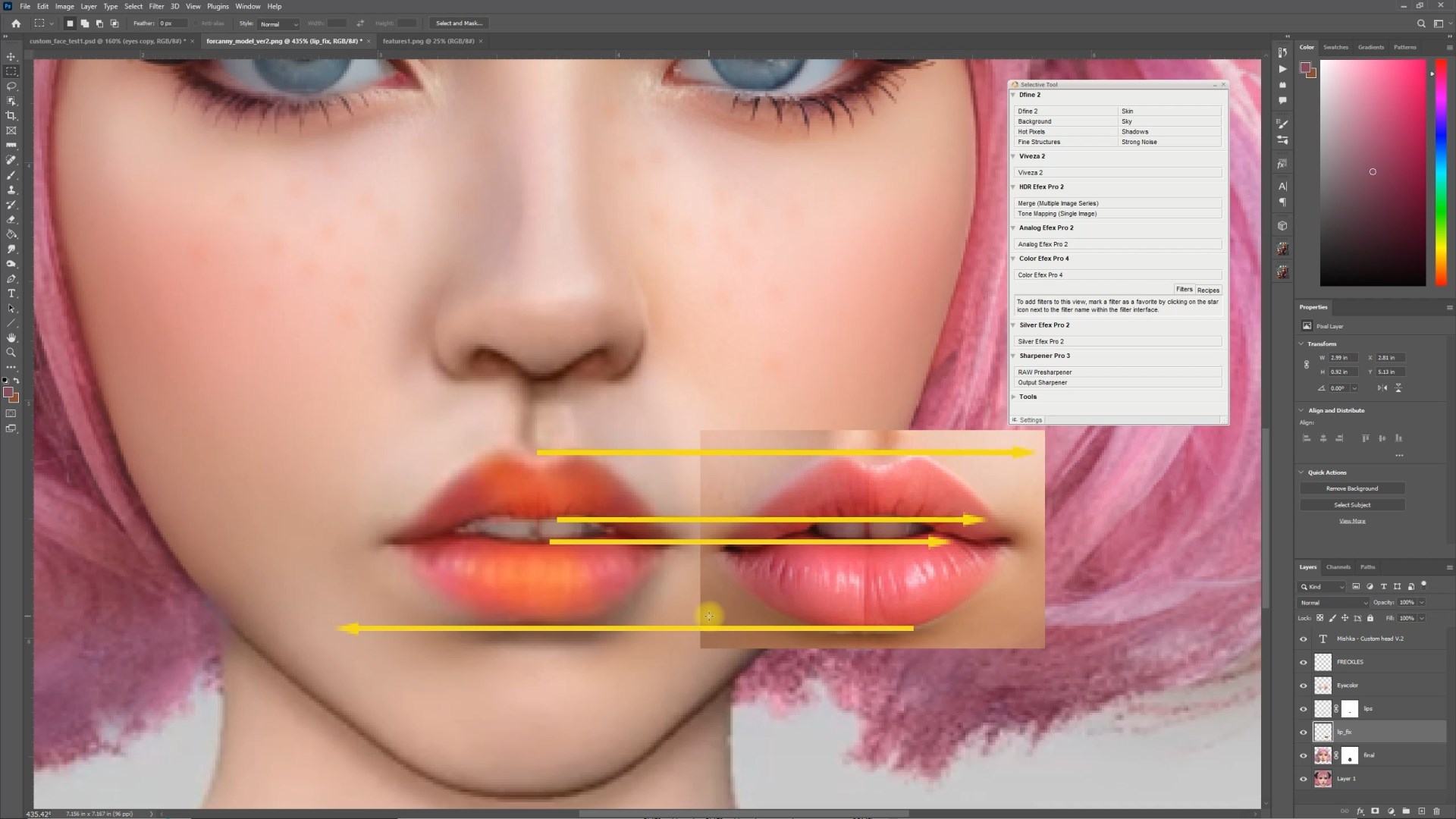Select the Eraser tool

tap(11, 220)
